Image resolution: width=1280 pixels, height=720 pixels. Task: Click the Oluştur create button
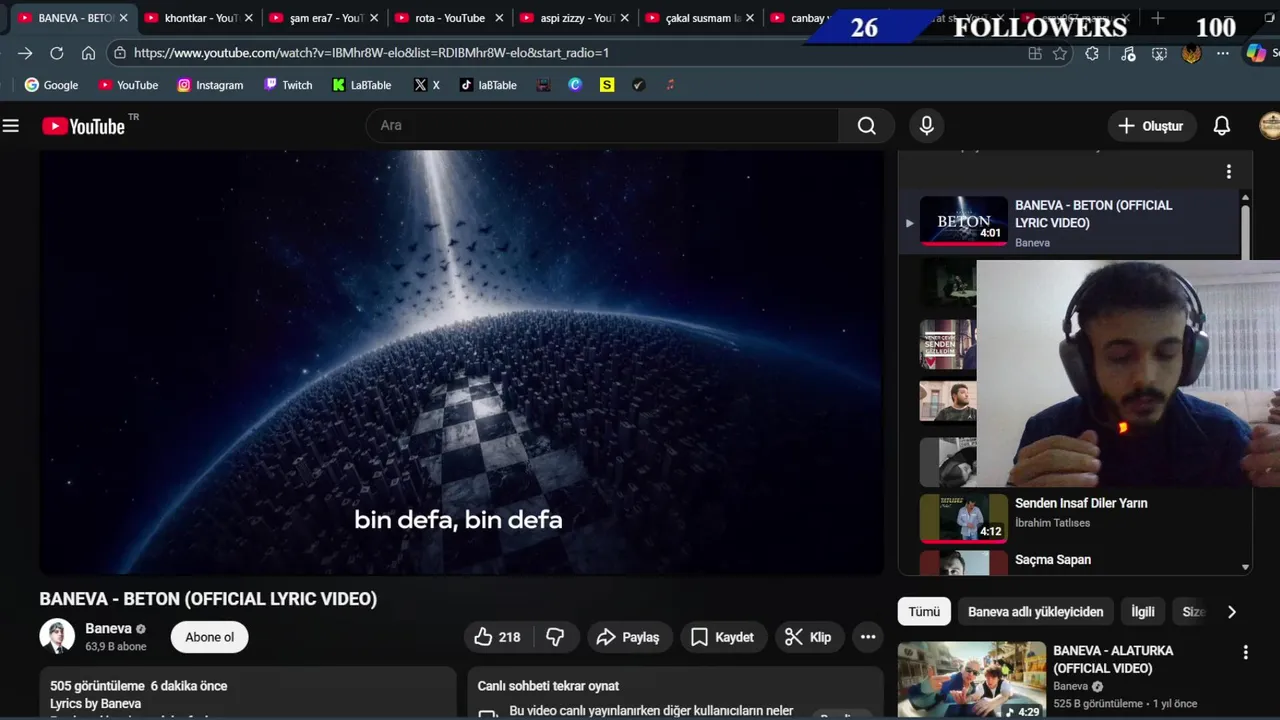pyautogui.click(x=1151, y=126)
